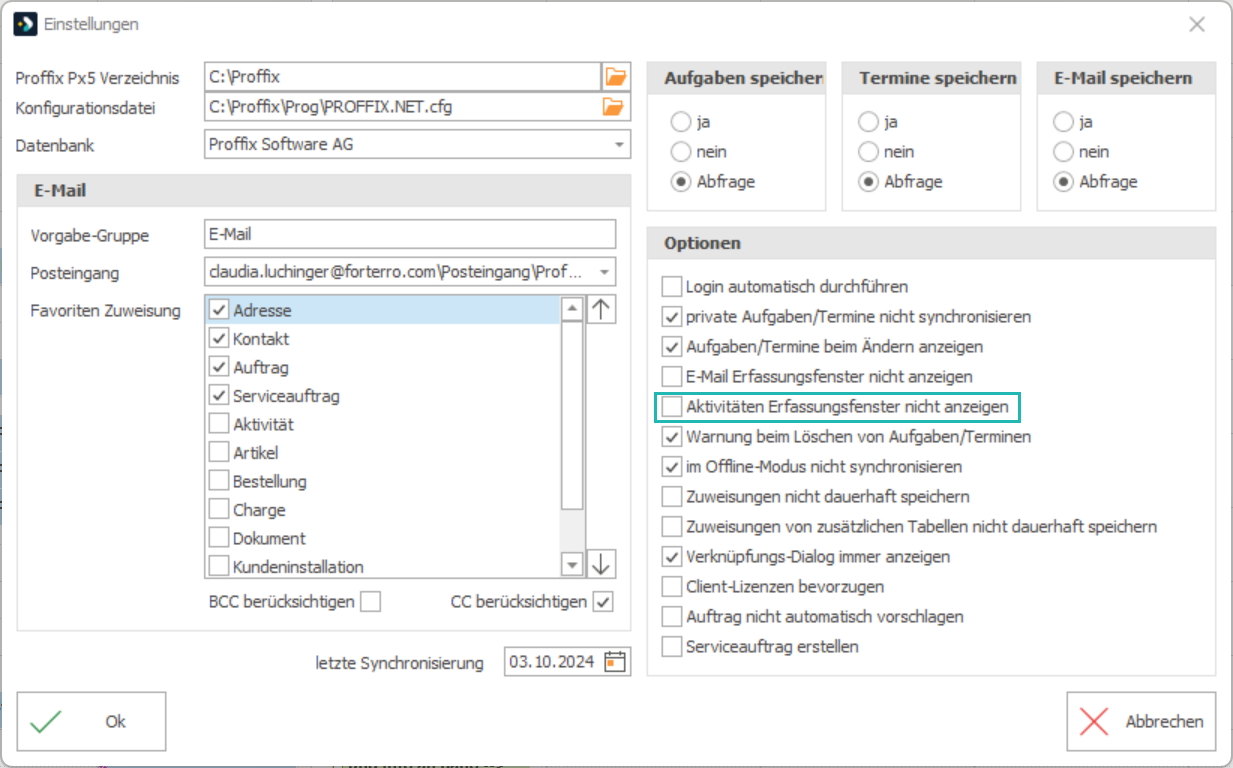
Task: Check Bestellung in favorites list
Action: point(219,481)
